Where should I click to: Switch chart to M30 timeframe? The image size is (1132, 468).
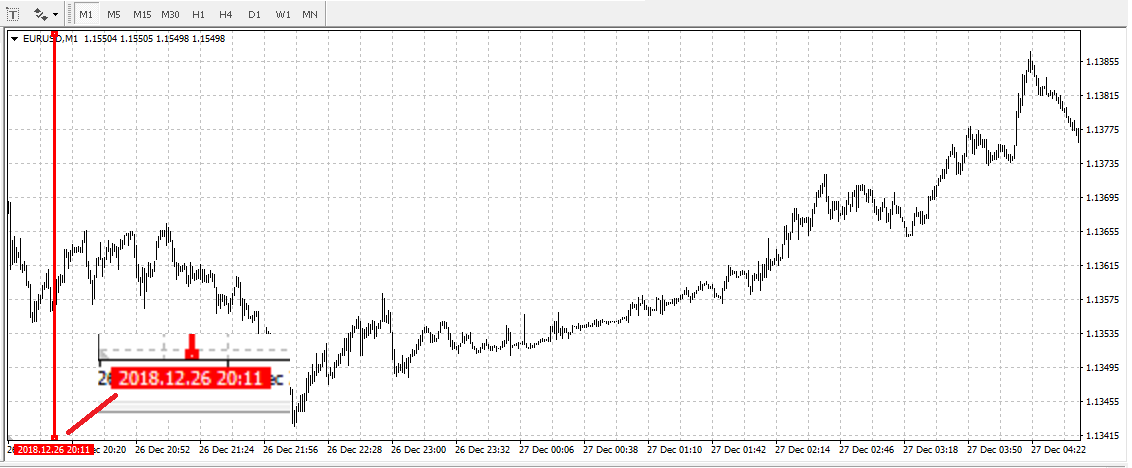click(x=171, y=14)
